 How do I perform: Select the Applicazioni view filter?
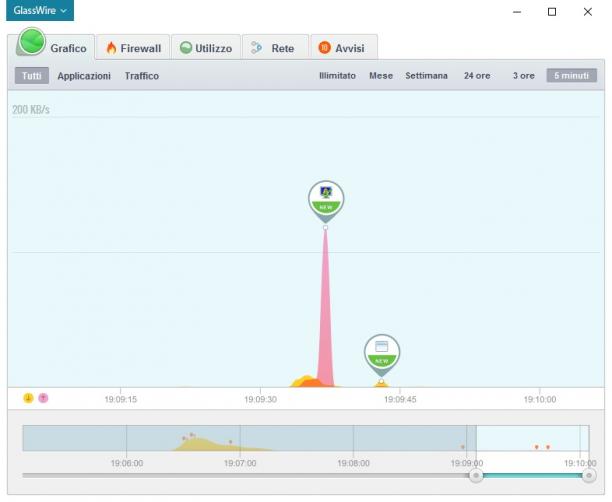(84, 76)
